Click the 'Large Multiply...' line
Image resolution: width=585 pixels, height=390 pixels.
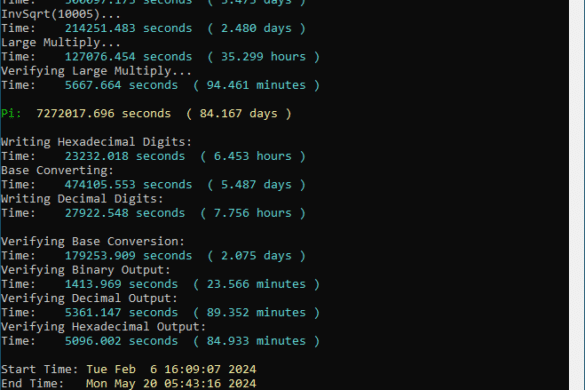click(x=61, y=43)
